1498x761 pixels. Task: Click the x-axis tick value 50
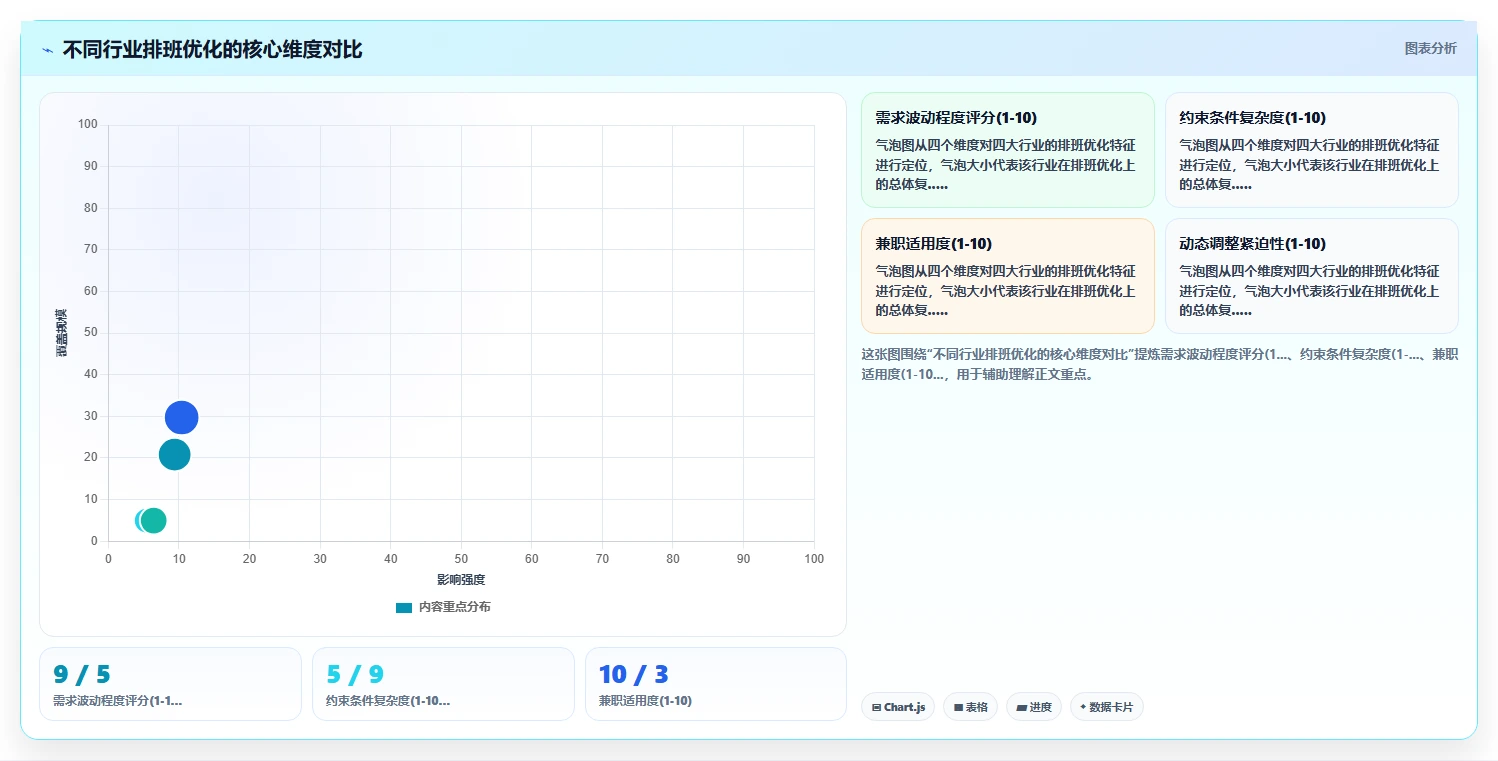pyautogui.click(x=461, y=559)
